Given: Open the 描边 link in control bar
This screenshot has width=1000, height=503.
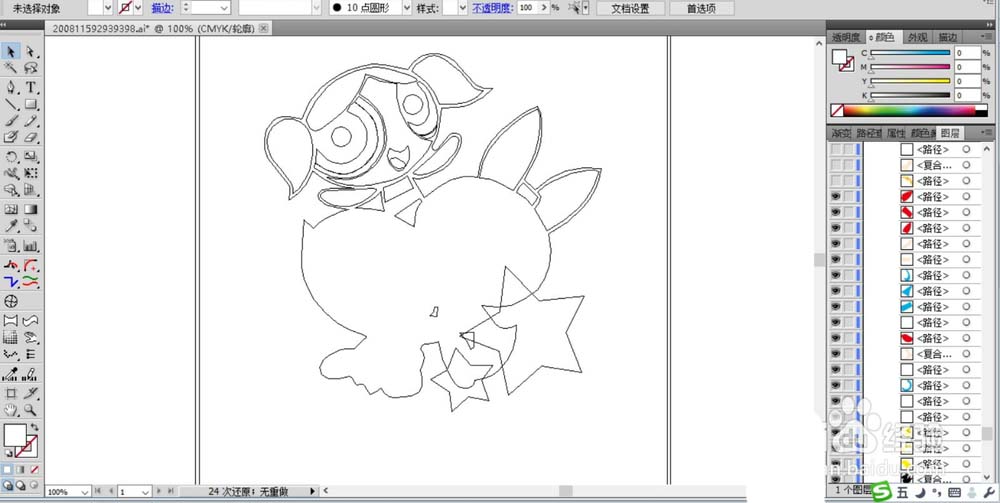Looking at the screenshot, I should point(161,8).
